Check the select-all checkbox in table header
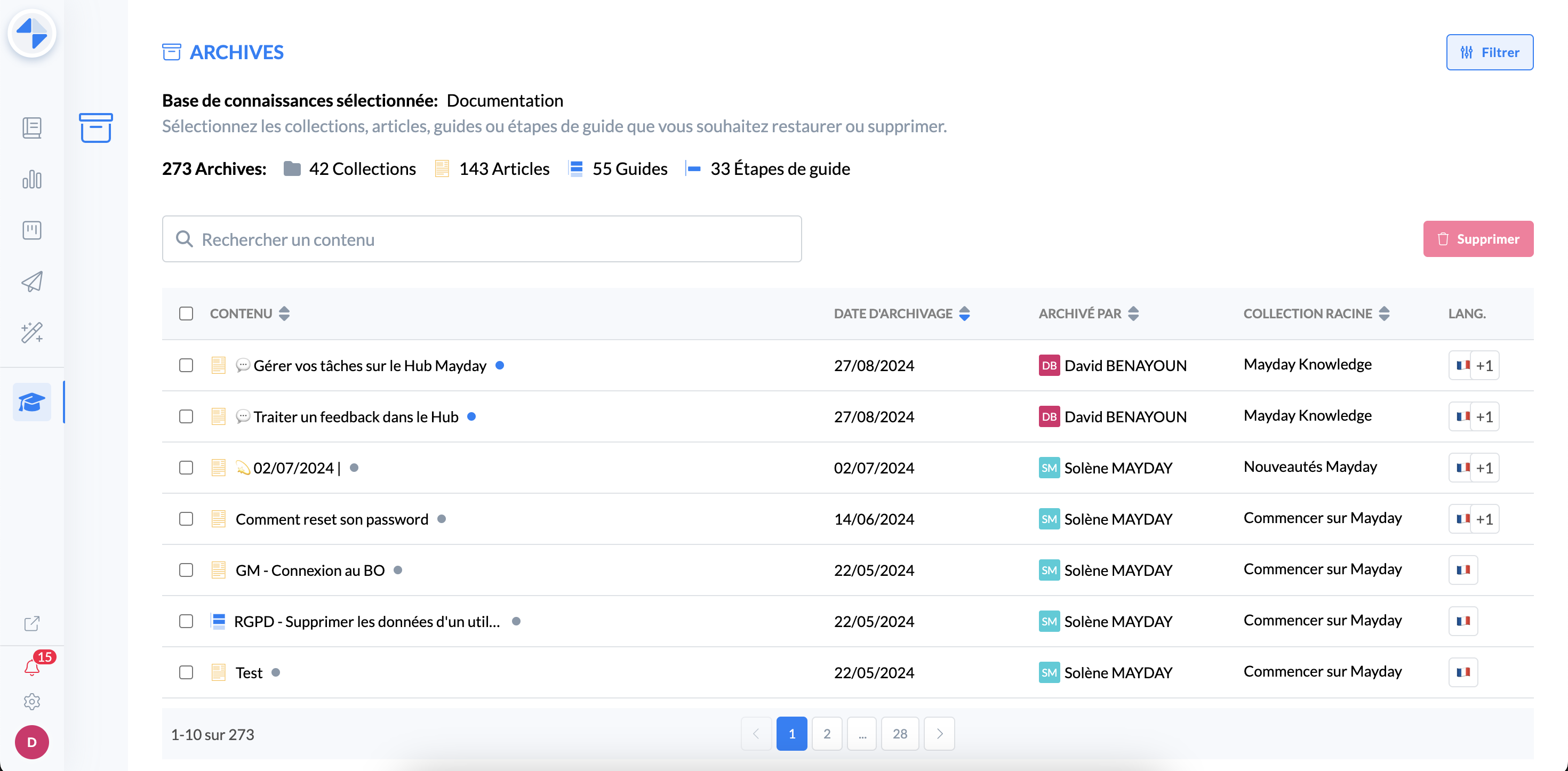 [186, 314]
